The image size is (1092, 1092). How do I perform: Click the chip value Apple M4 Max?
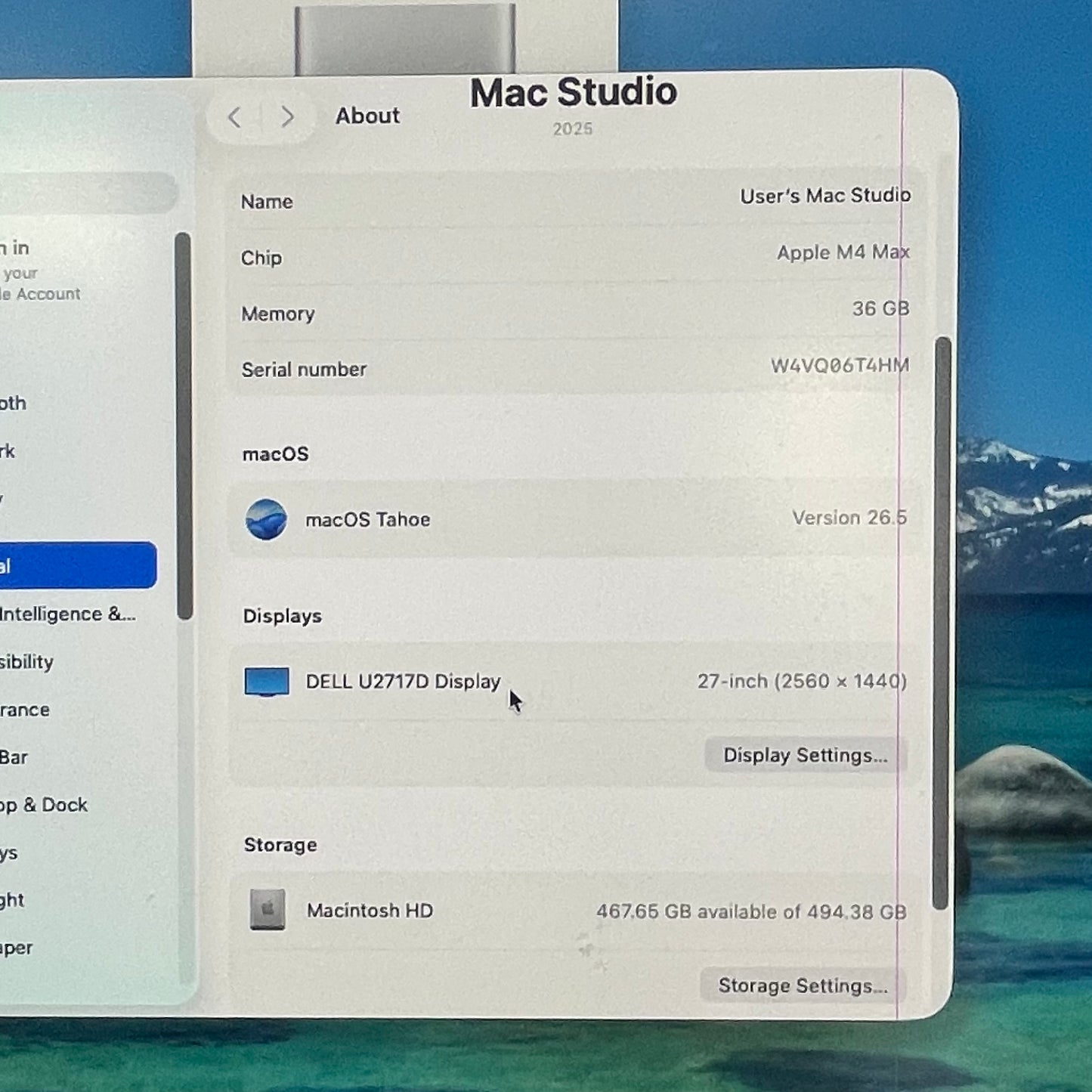[843, 252]
